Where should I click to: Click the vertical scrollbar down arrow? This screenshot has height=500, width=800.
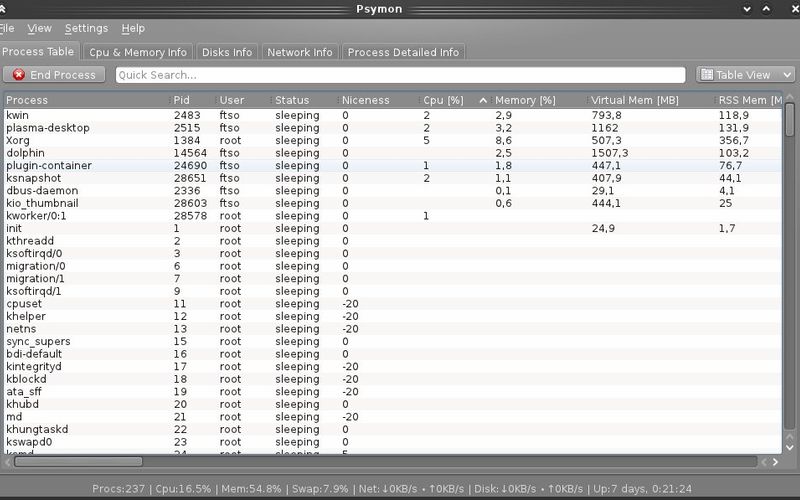(x=790, y=447)
